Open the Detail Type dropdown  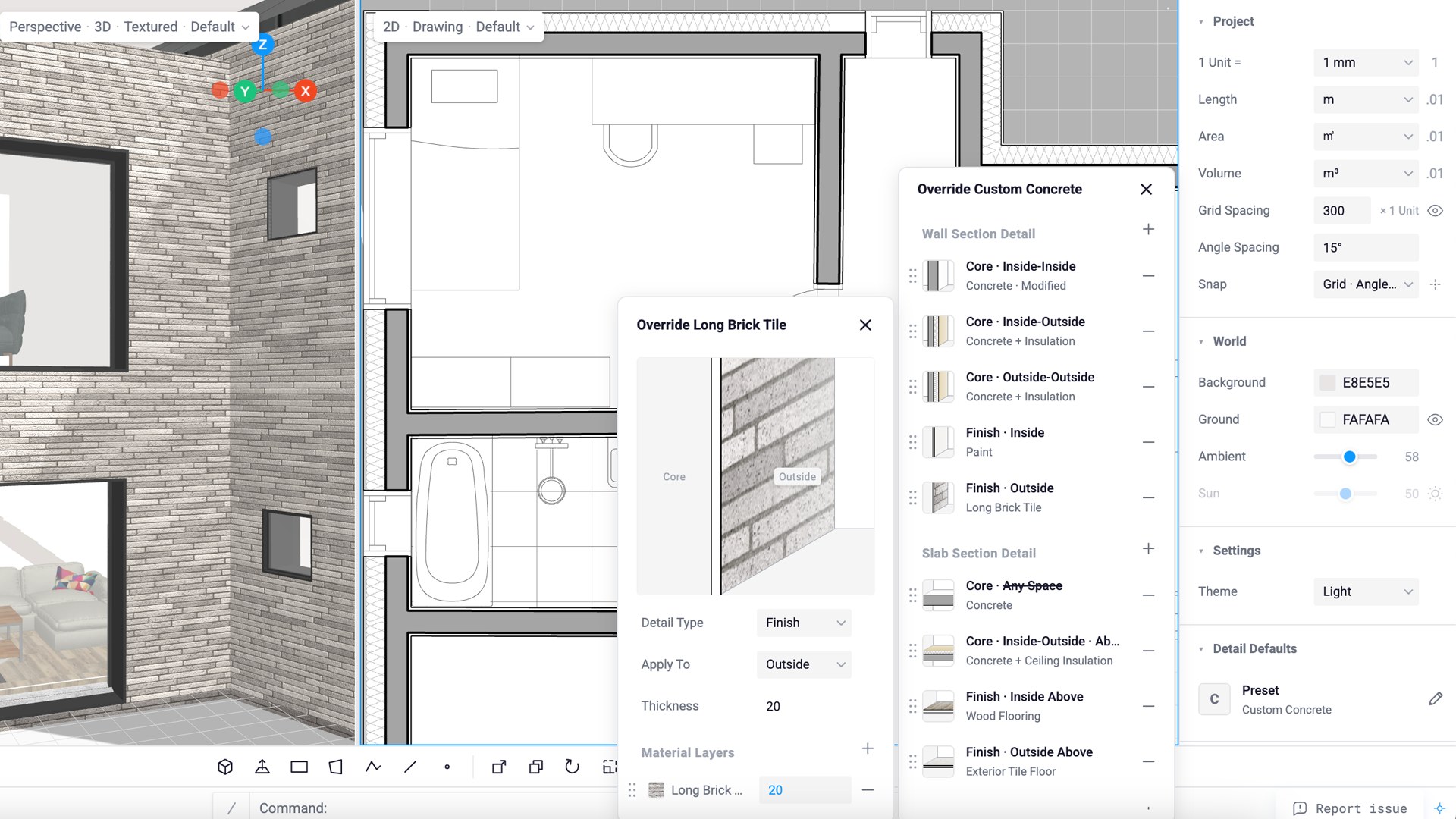click(x=804, y=623)
